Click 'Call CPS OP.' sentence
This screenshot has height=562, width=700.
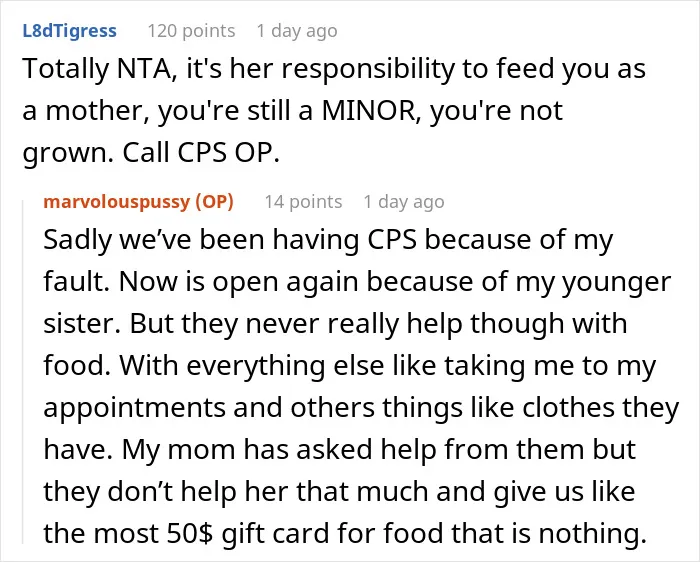pyautogui.click(x=201, y=152)
